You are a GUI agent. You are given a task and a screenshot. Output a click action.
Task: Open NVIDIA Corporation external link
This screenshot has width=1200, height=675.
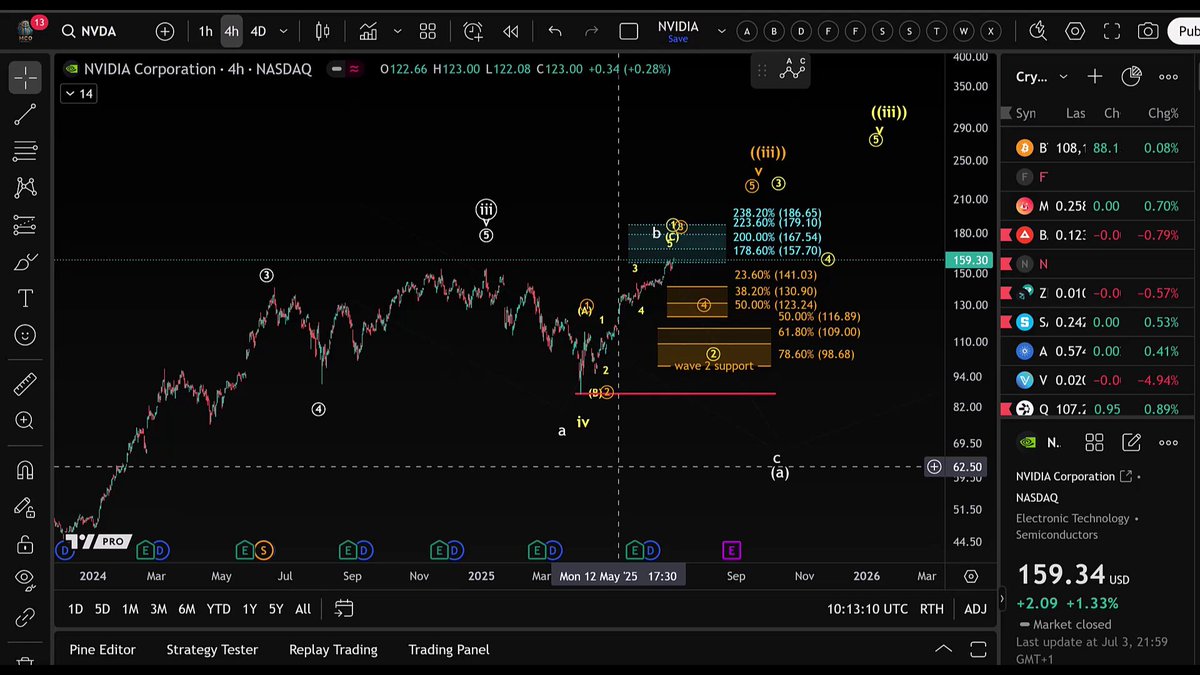pyautogui.click(x=1127, y=476)
